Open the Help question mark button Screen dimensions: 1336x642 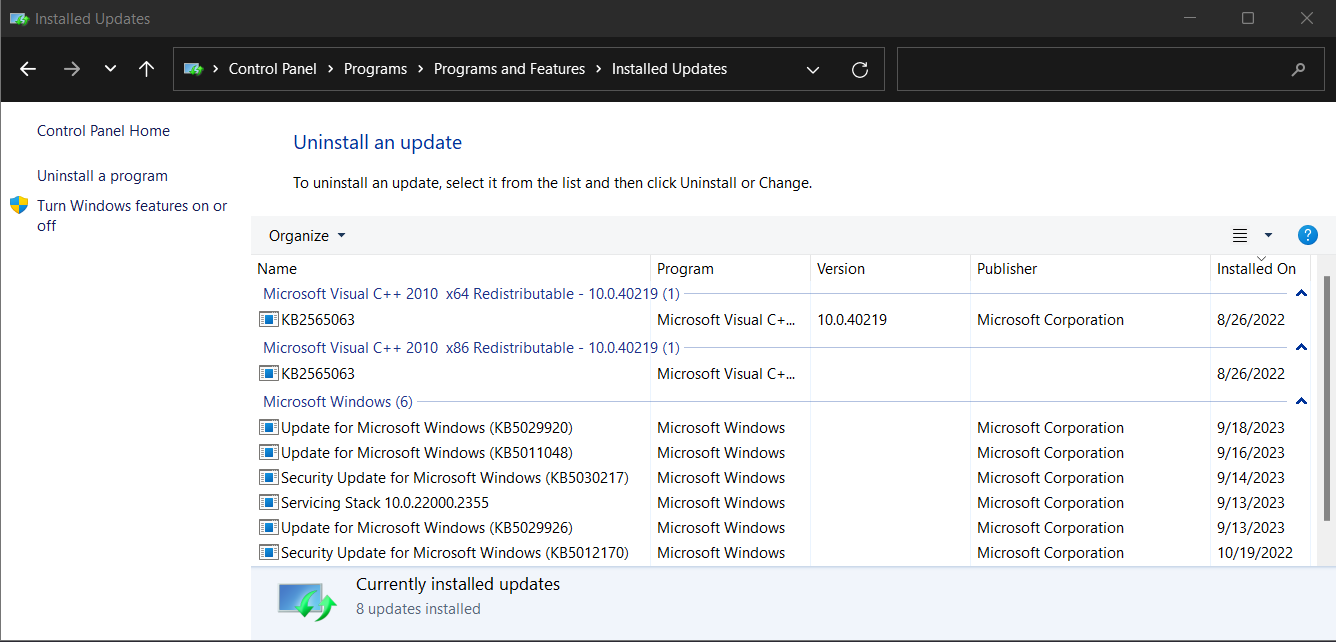[1307, 235]
